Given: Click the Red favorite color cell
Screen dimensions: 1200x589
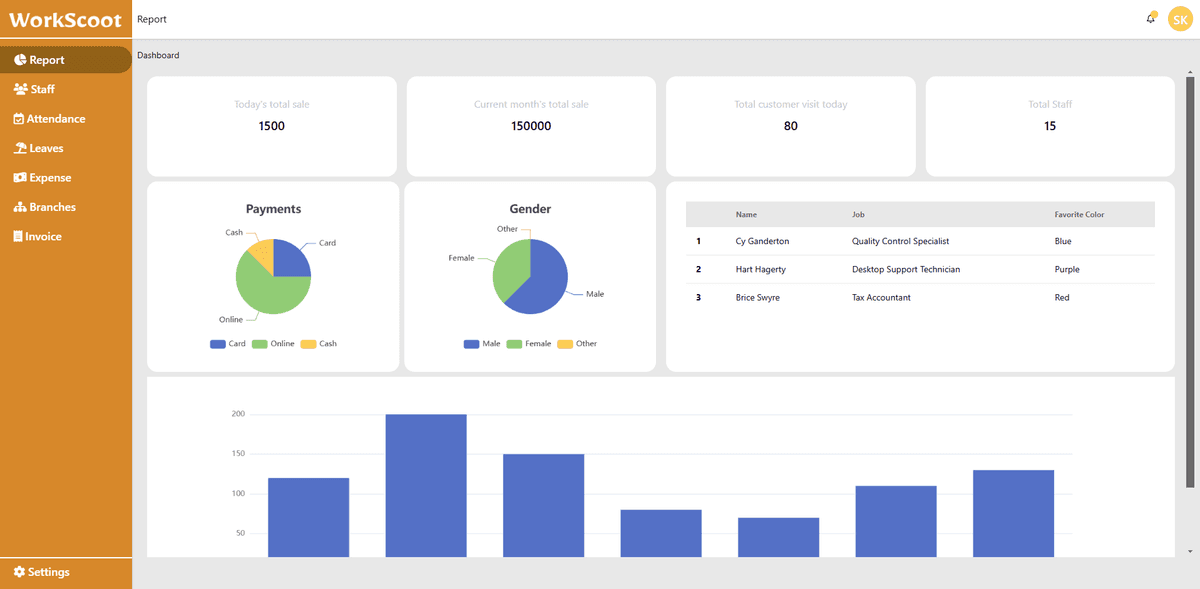Looking at the screenshot, I should click(x=1062, y=297).
